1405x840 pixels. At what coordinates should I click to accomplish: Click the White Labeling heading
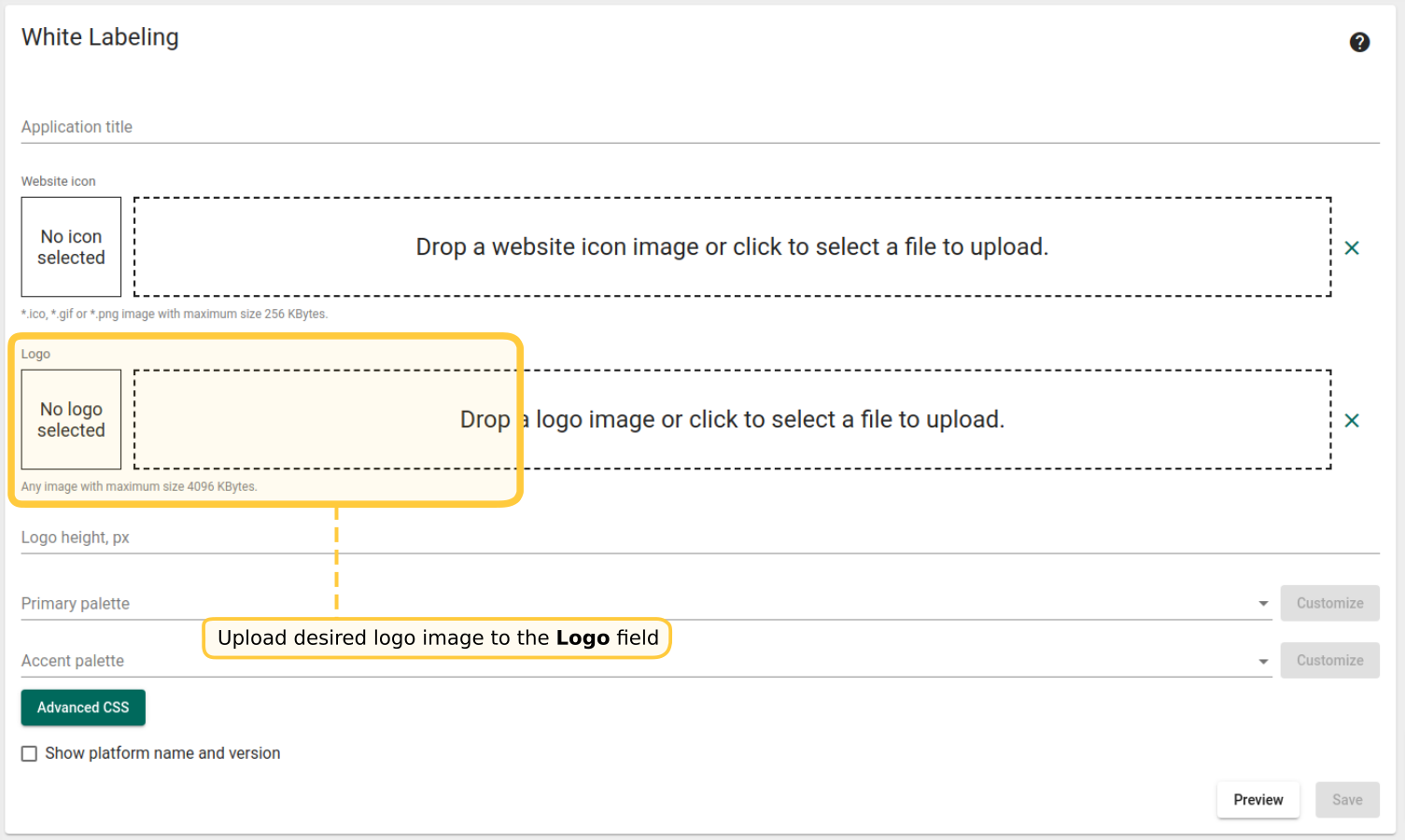[100, 37]
